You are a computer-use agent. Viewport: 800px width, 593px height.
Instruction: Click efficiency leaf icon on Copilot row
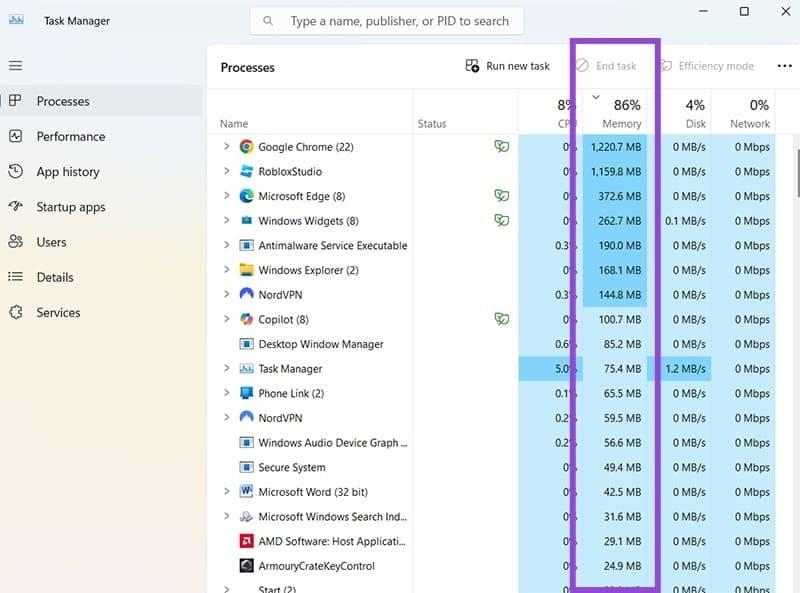(502, 319)
